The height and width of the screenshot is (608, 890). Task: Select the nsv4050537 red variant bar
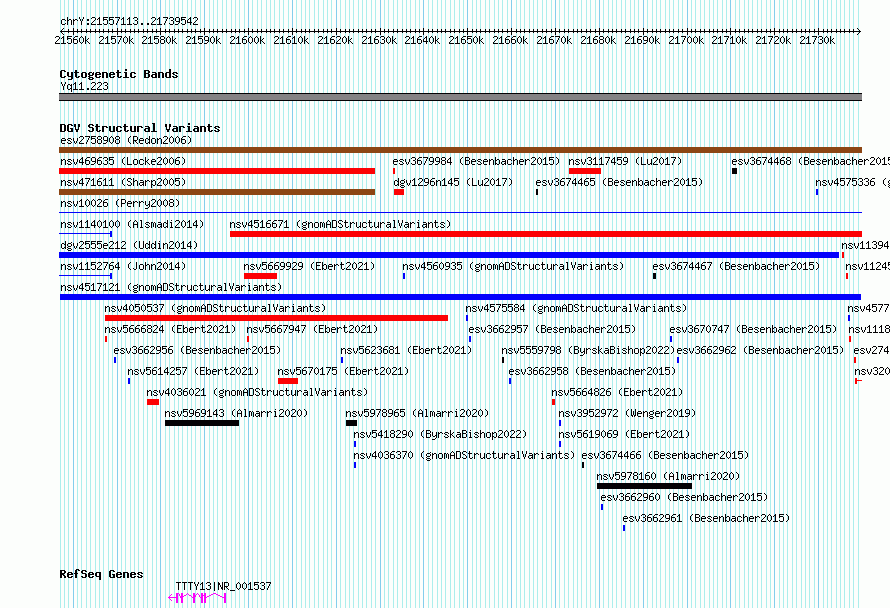pyautogui.click(x=276, y=318)
